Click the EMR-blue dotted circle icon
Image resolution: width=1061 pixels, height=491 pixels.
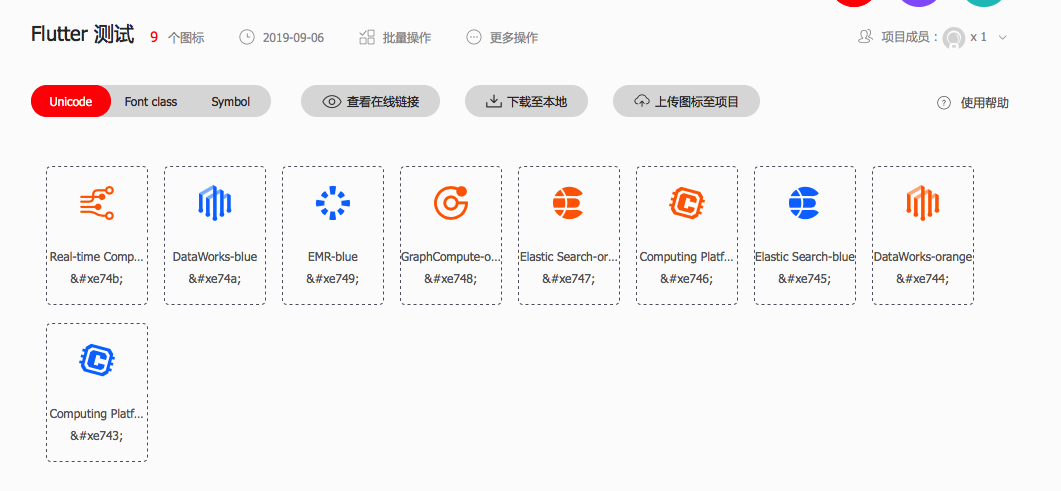[x=333, y=202]
